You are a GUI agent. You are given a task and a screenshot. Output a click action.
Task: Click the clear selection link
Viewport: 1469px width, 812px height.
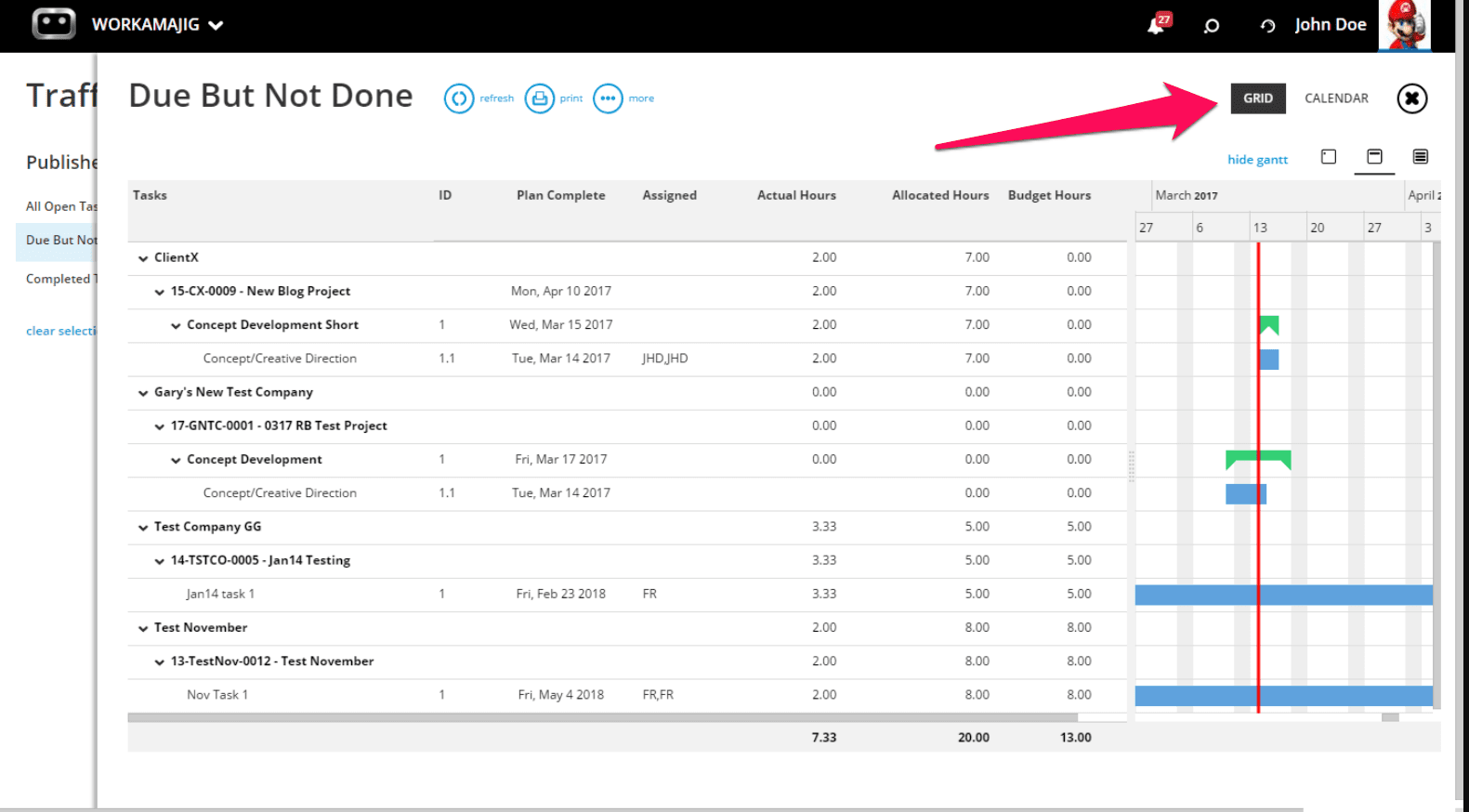(60, 331)
